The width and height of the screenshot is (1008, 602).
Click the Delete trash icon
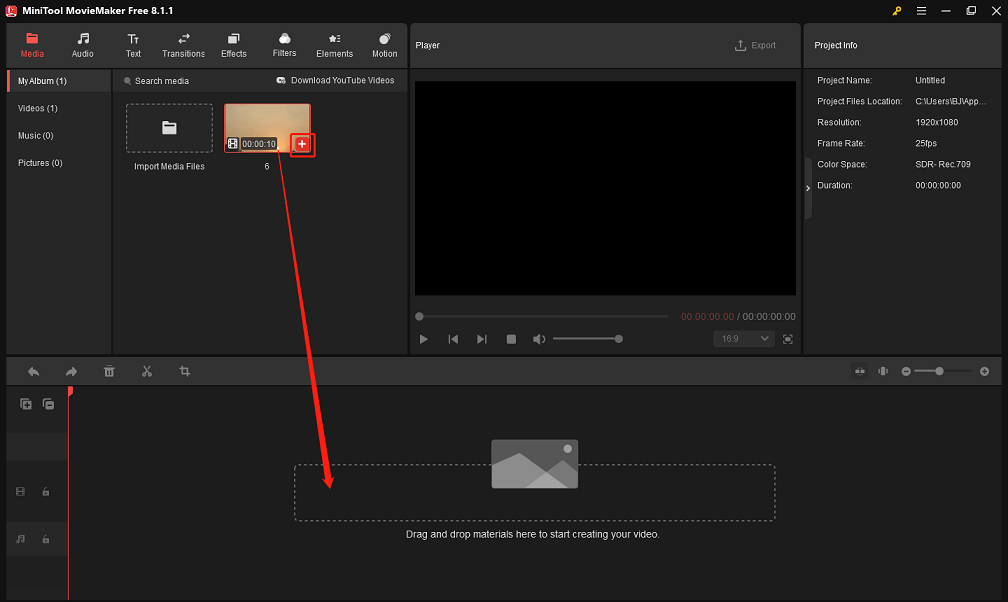109,371
